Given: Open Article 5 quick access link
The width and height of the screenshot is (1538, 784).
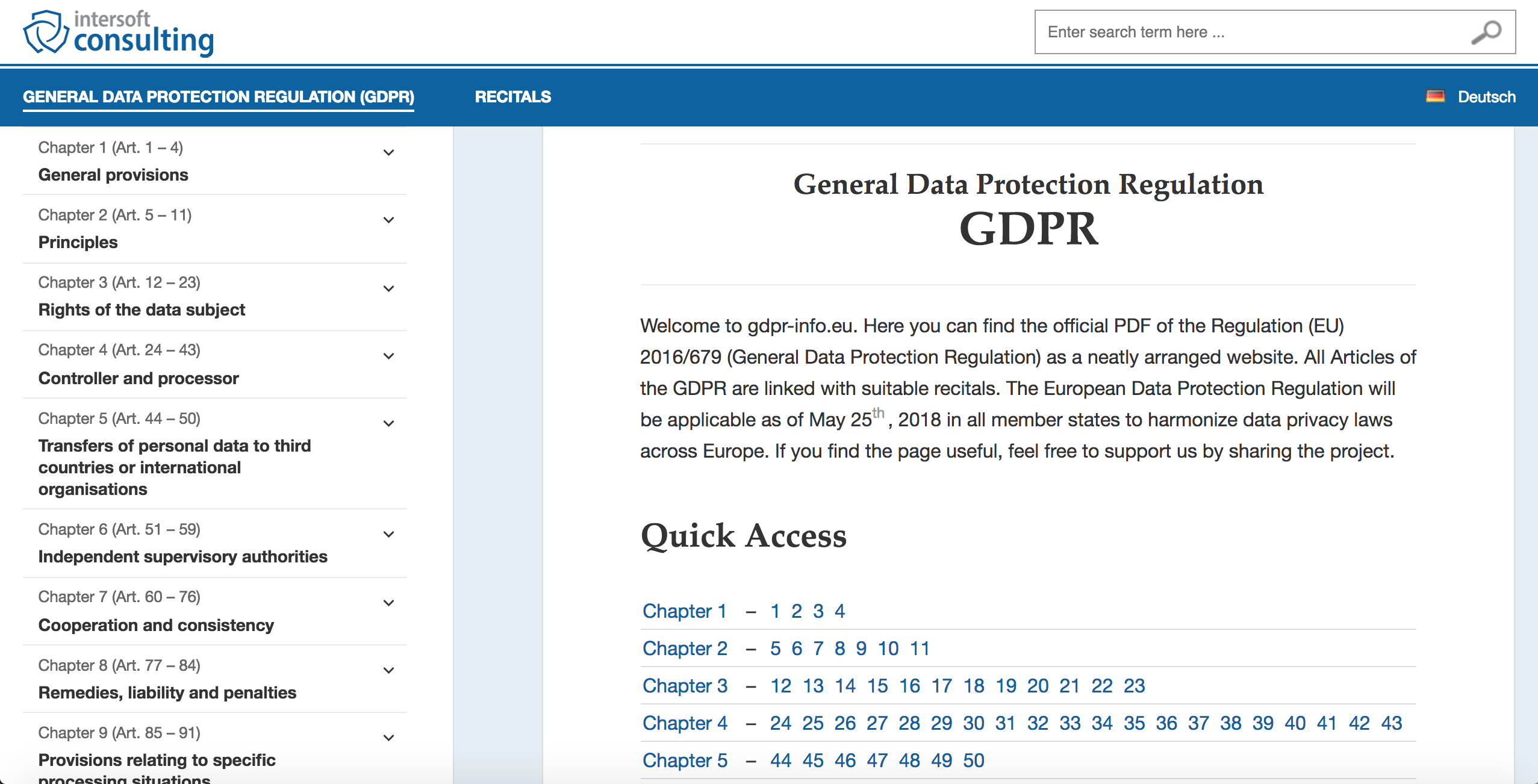Looking at the screenshot, I should tap(775, 649).
